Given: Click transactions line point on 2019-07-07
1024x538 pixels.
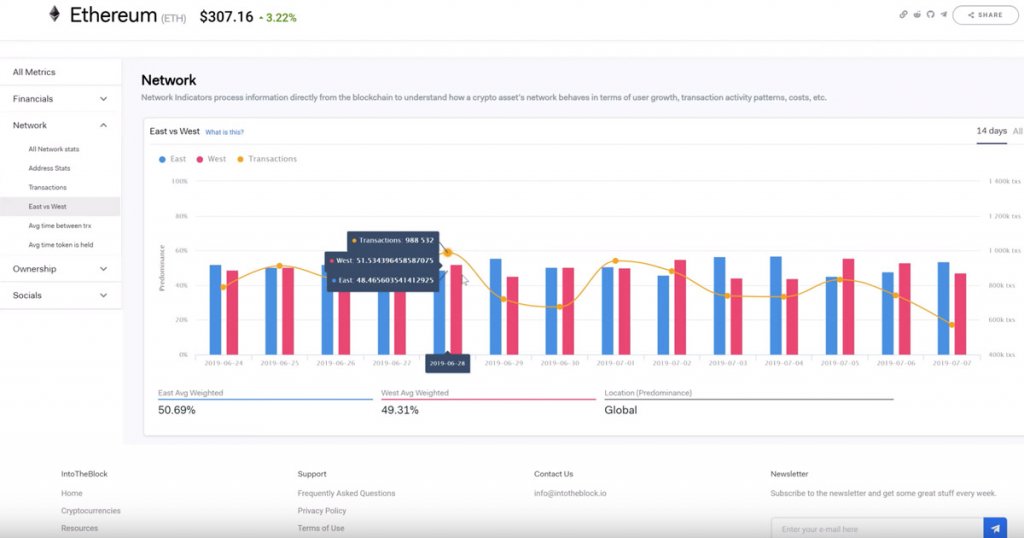Looking at the screenshot, I should point(952,324).
